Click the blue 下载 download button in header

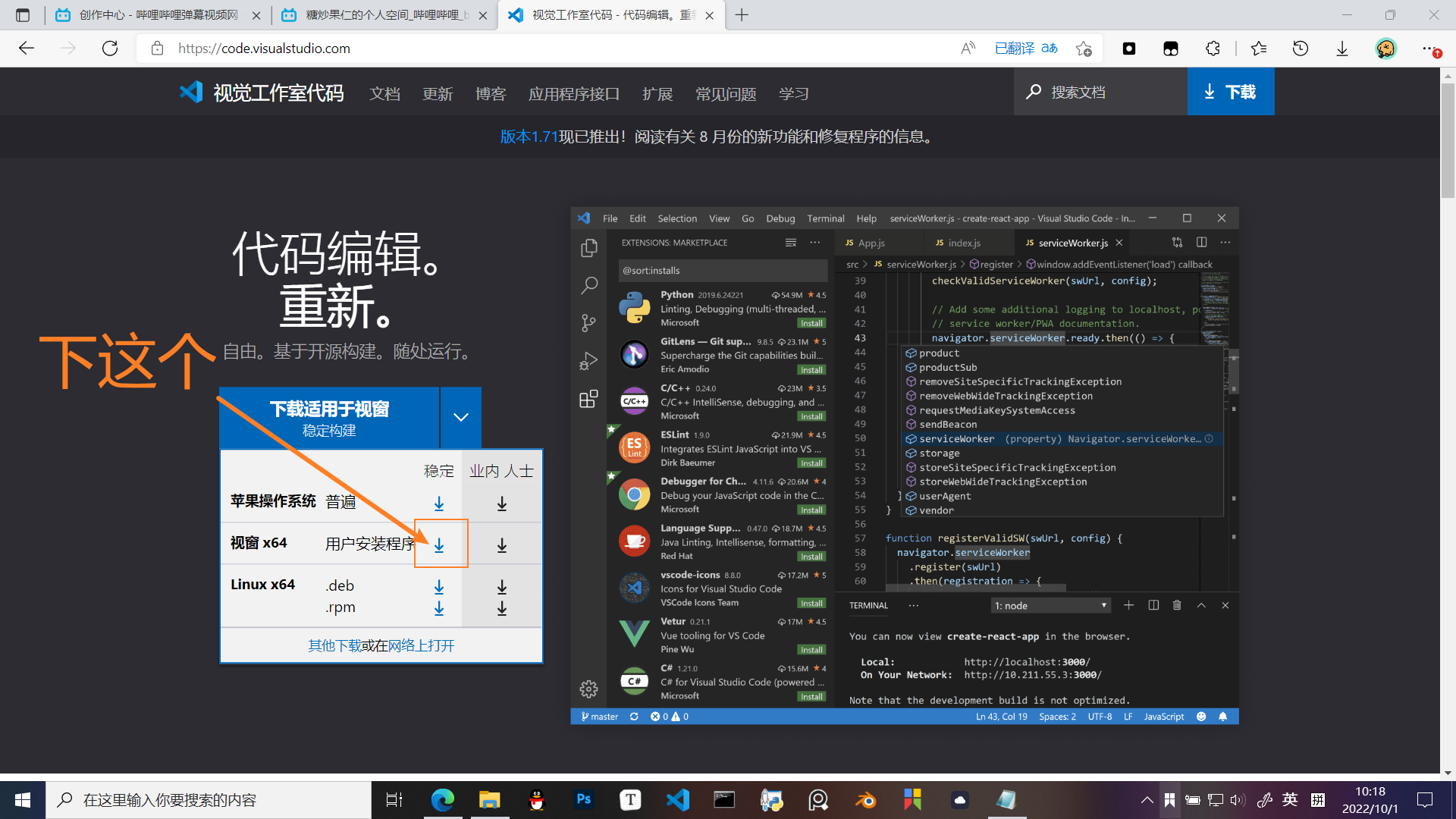pos(1230,92)
